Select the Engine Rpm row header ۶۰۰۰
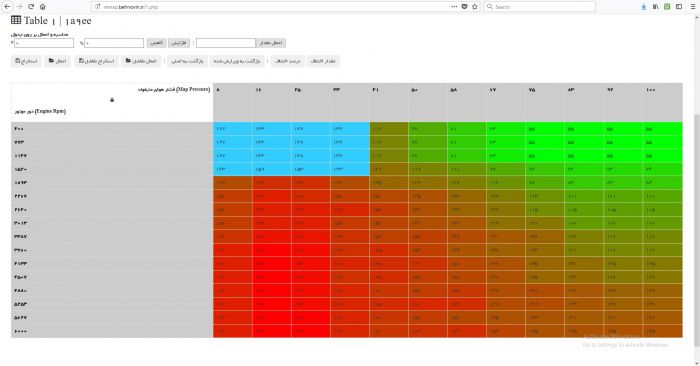This screenshot has width=700, height=366. tap(112, 331)
